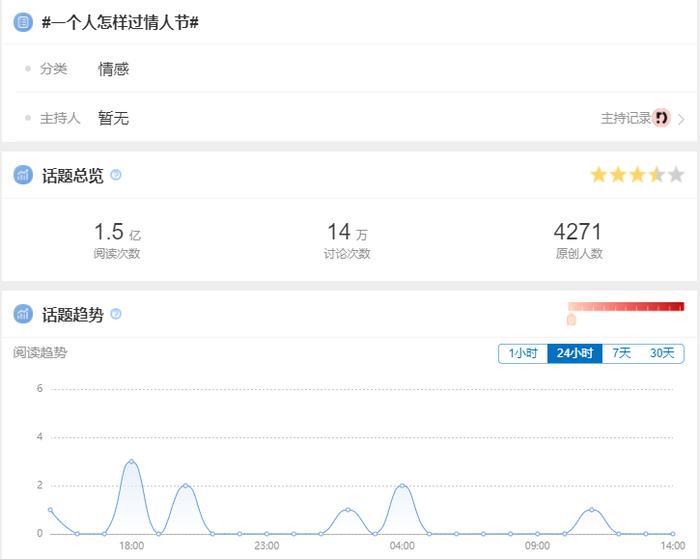
Task: Click the 阅读趋势 chart label
Action: point(40,352)
